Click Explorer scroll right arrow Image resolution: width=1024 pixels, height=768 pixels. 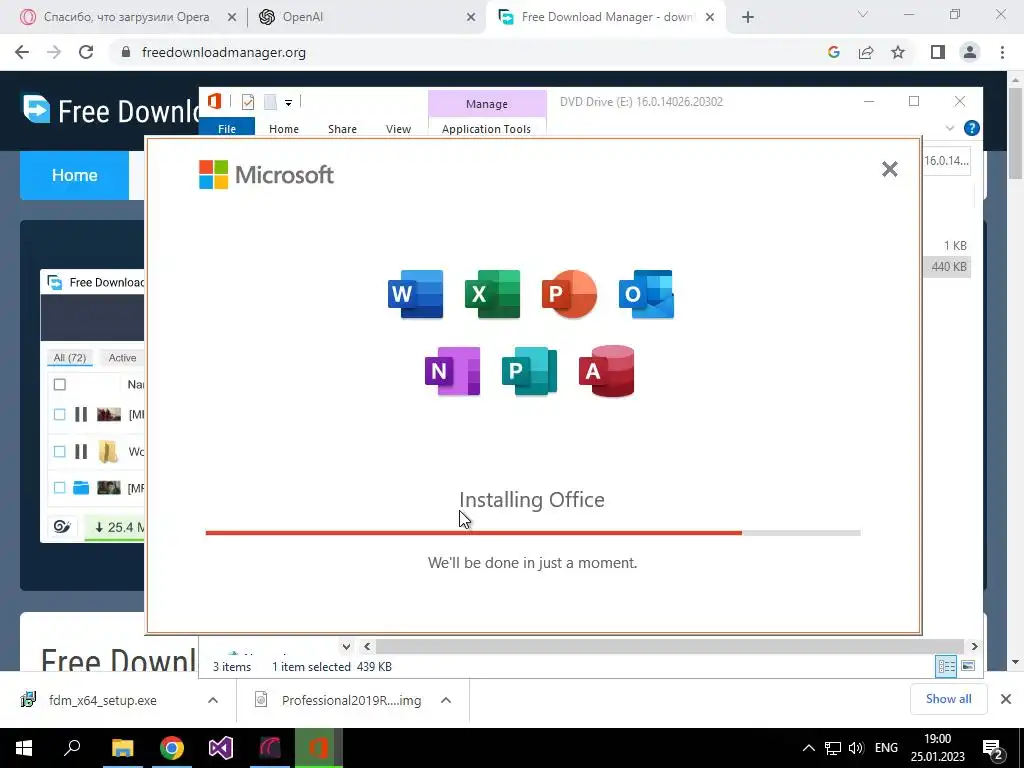[x=974, y=647]
